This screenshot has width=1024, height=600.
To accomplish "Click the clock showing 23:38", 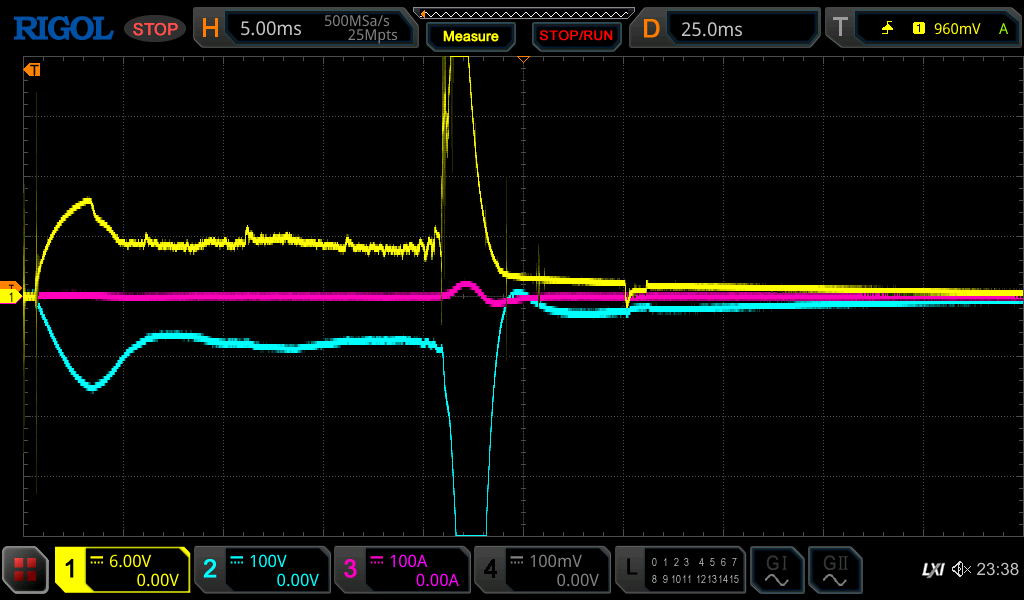I will (997, 570).
